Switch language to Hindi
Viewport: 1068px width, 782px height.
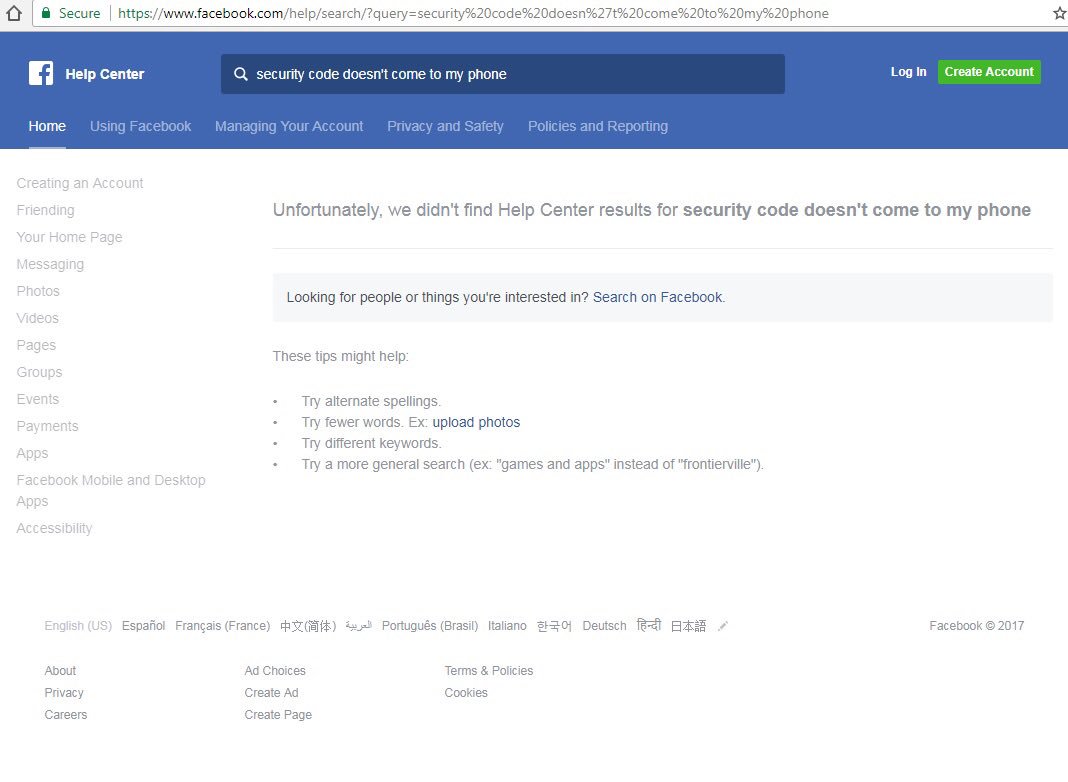pyautogui.click(x=648, y=625)
